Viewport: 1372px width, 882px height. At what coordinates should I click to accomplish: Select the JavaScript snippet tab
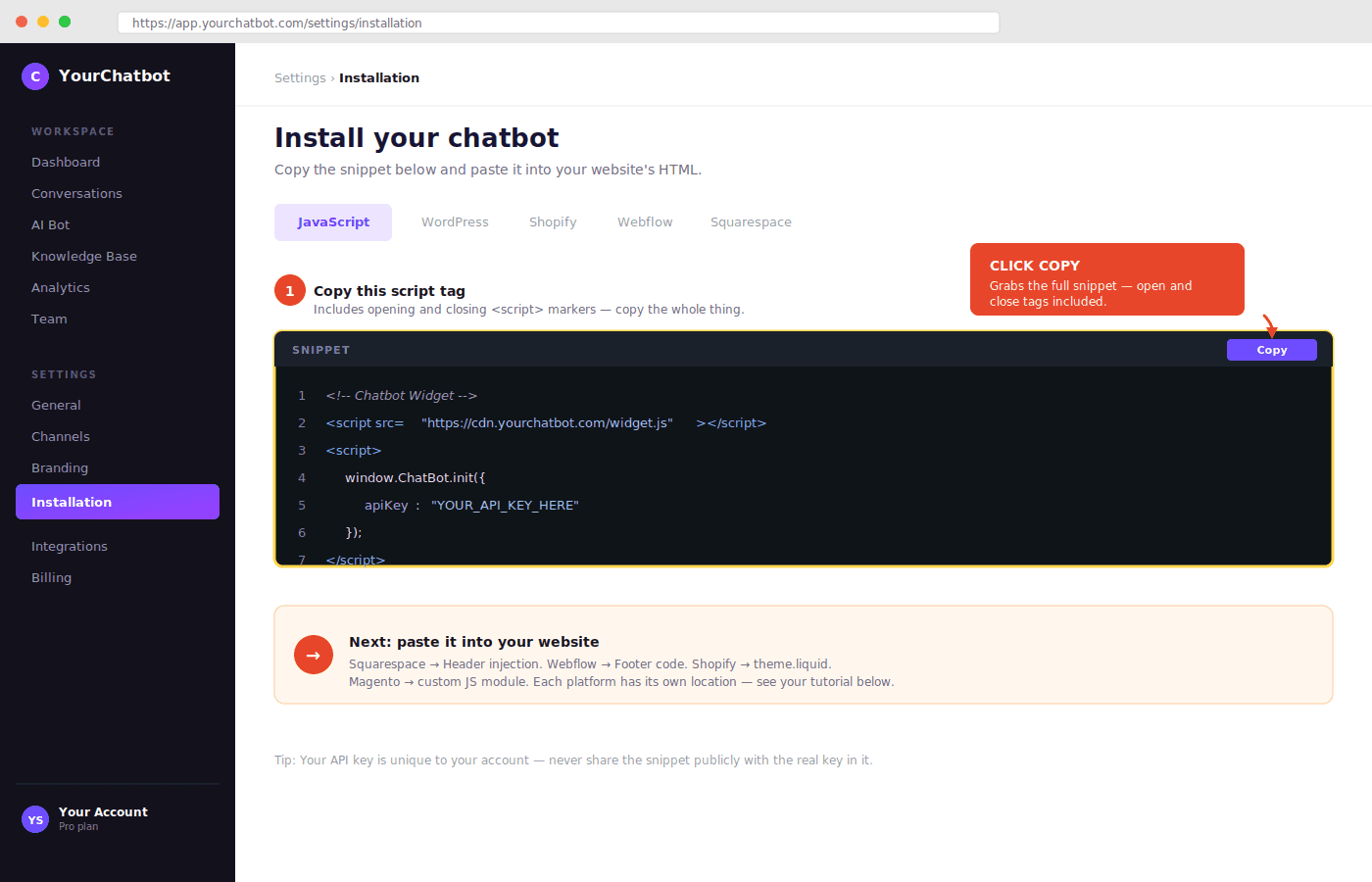333,221
